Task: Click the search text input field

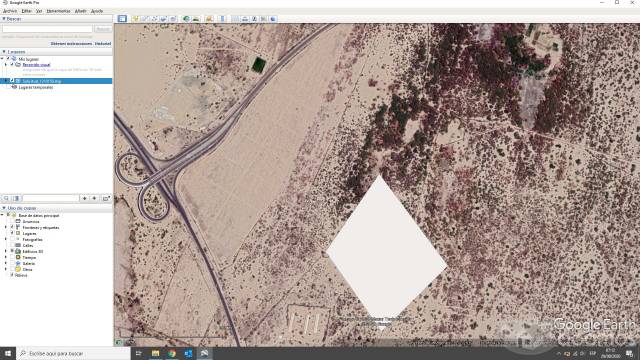Action: [47, 29]
